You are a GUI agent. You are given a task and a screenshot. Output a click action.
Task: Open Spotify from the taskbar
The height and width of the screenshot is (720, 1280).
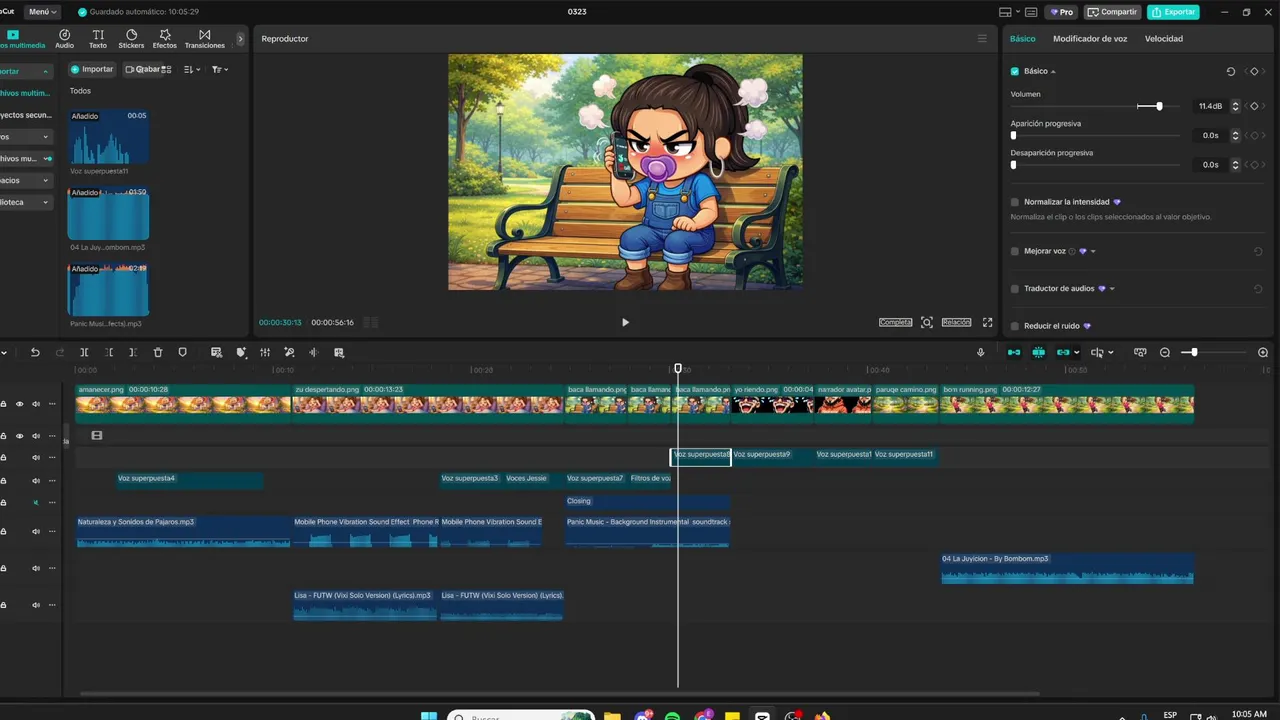tap(672, 717)
